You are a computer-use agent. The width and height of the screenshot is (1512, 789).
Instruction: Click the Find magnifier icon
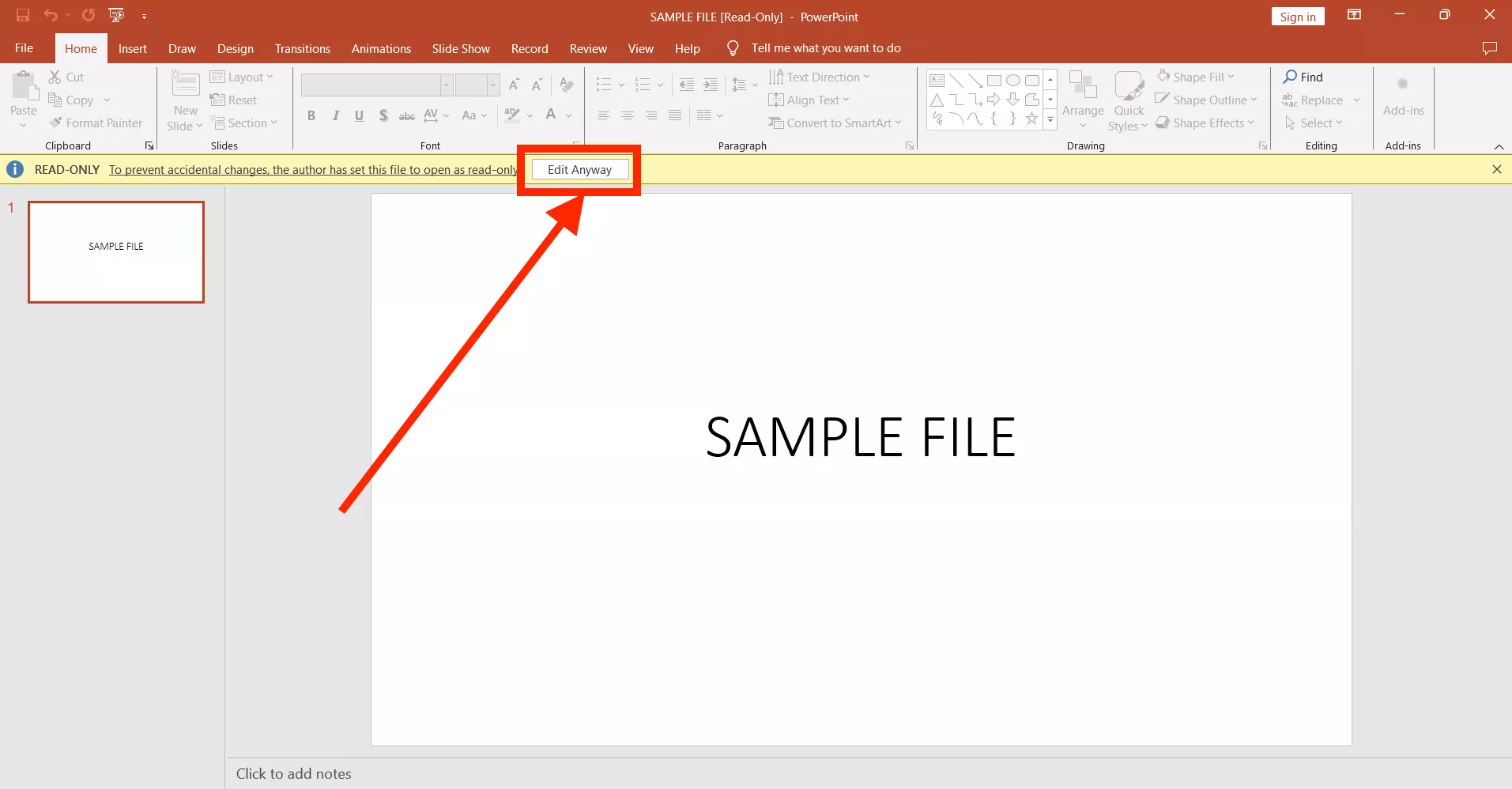click(x=1290, y=77)
